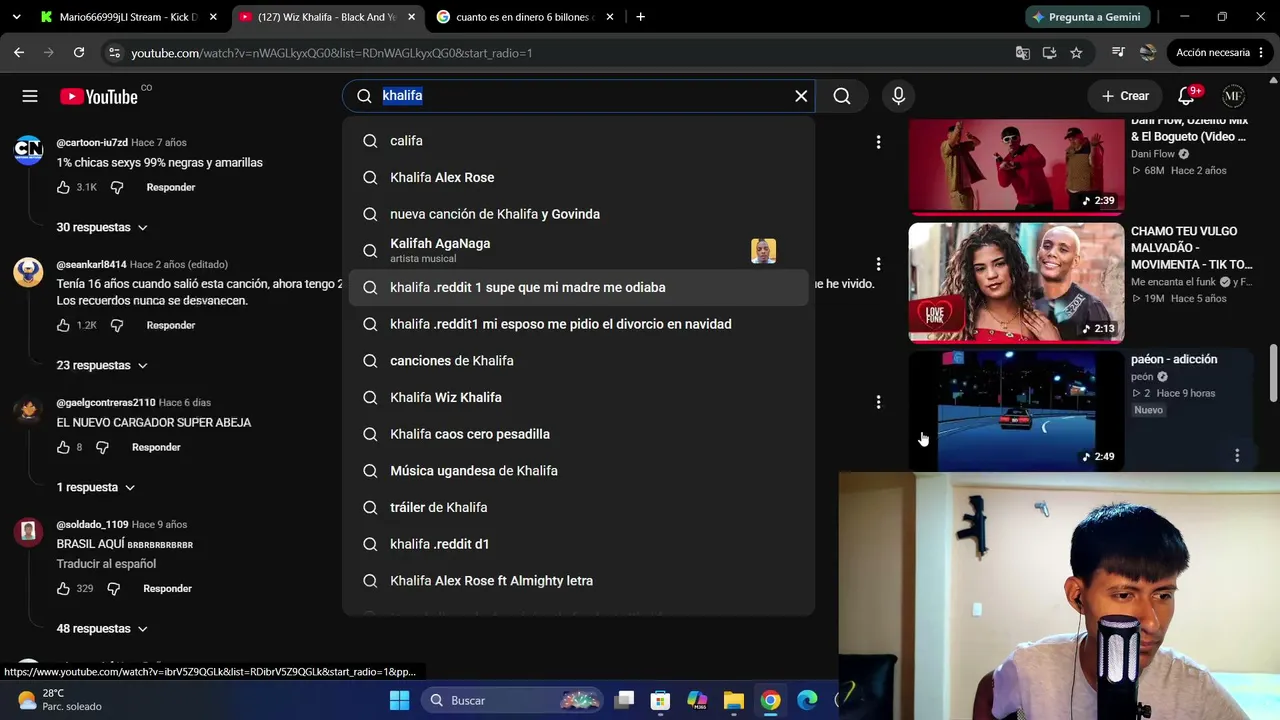The height and width of the screenshot is (720, 1280).
Task: Dislike the comment by @seankarl8414
Action: coord(117,325)
